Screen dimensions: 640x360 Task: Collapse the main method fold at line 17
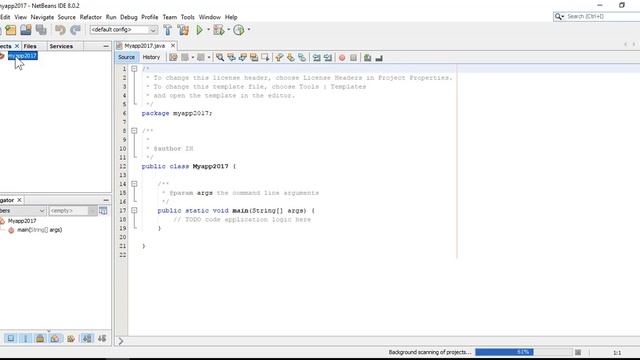pyautogui.click(x=134, y=211)
